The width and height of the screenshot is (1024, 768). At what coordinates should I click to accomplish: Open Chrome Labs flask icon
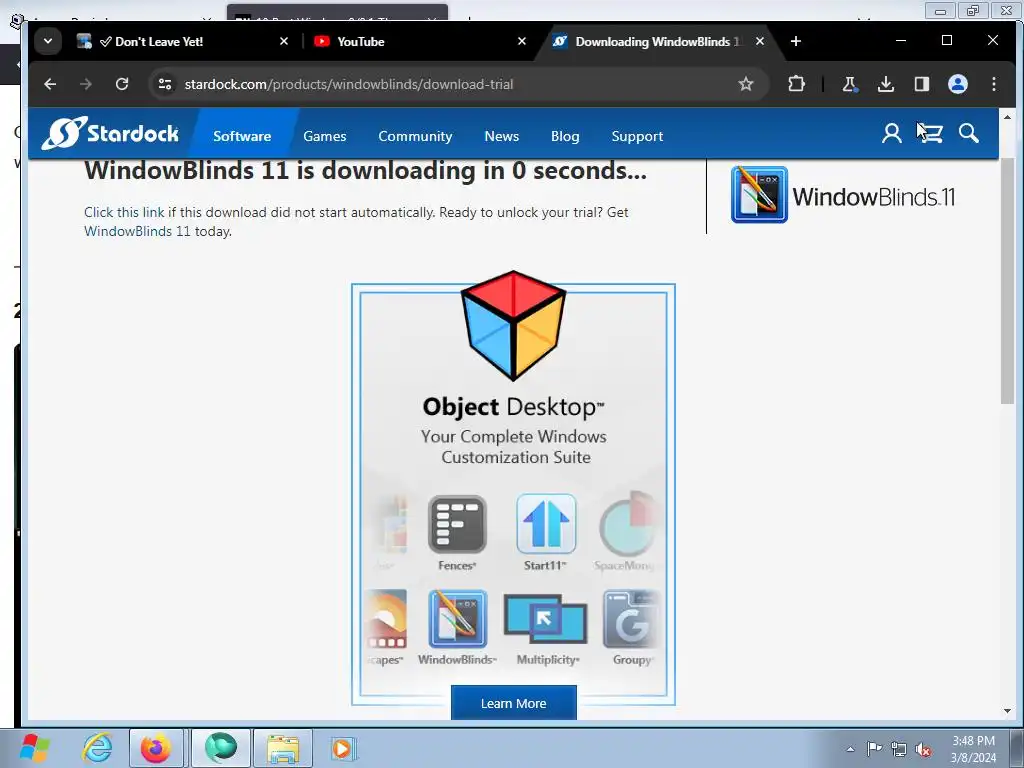(x=850, y=84)
